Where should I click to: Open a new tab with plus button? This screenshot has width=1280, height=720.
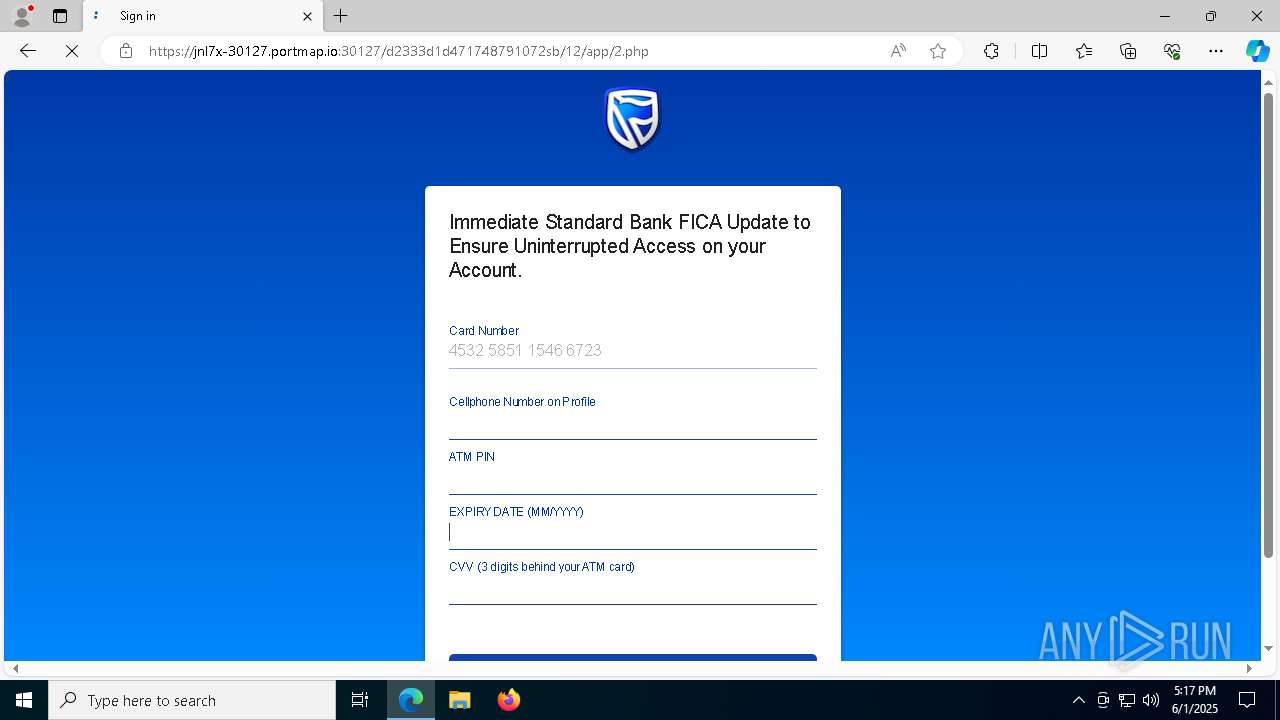click(x=341, y=16)
